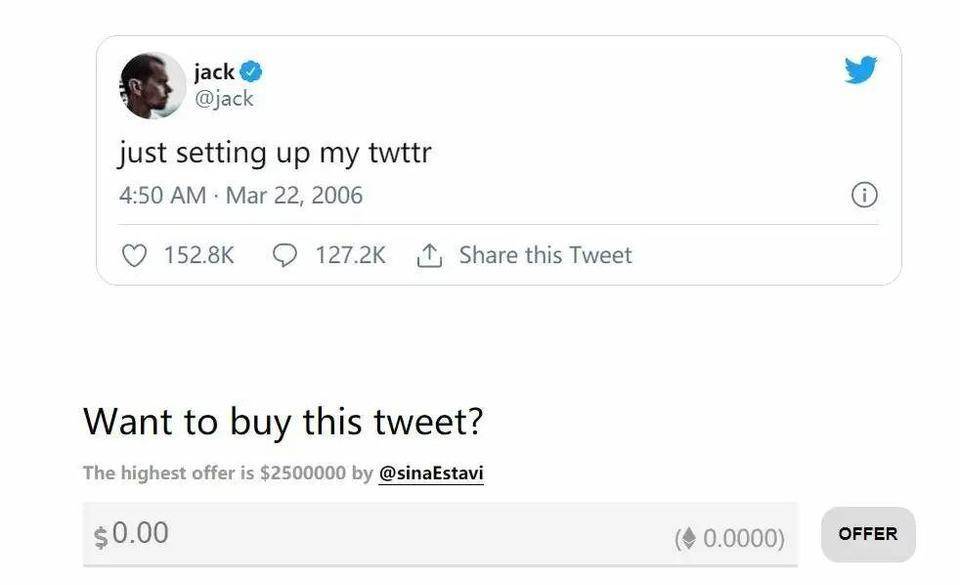
Task: Open the tweet info icon
Action: coord(864,194)
